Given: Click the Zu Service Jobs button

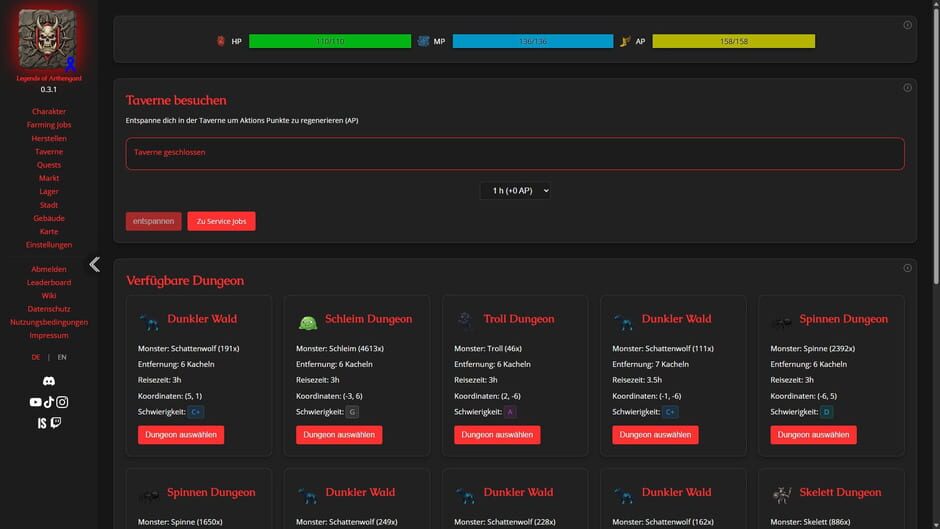Looking at the screenshot, I should tap(221, 221).
